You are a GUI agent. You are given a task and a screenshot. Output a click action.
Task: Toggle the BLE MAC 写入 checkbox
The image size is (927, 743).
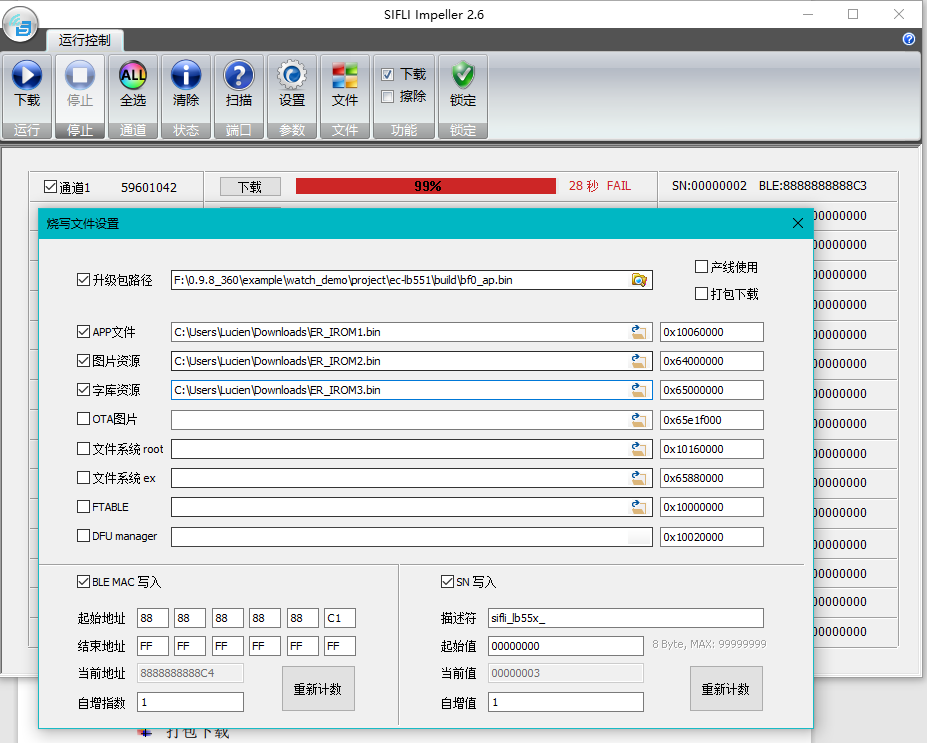pos(83,582)
